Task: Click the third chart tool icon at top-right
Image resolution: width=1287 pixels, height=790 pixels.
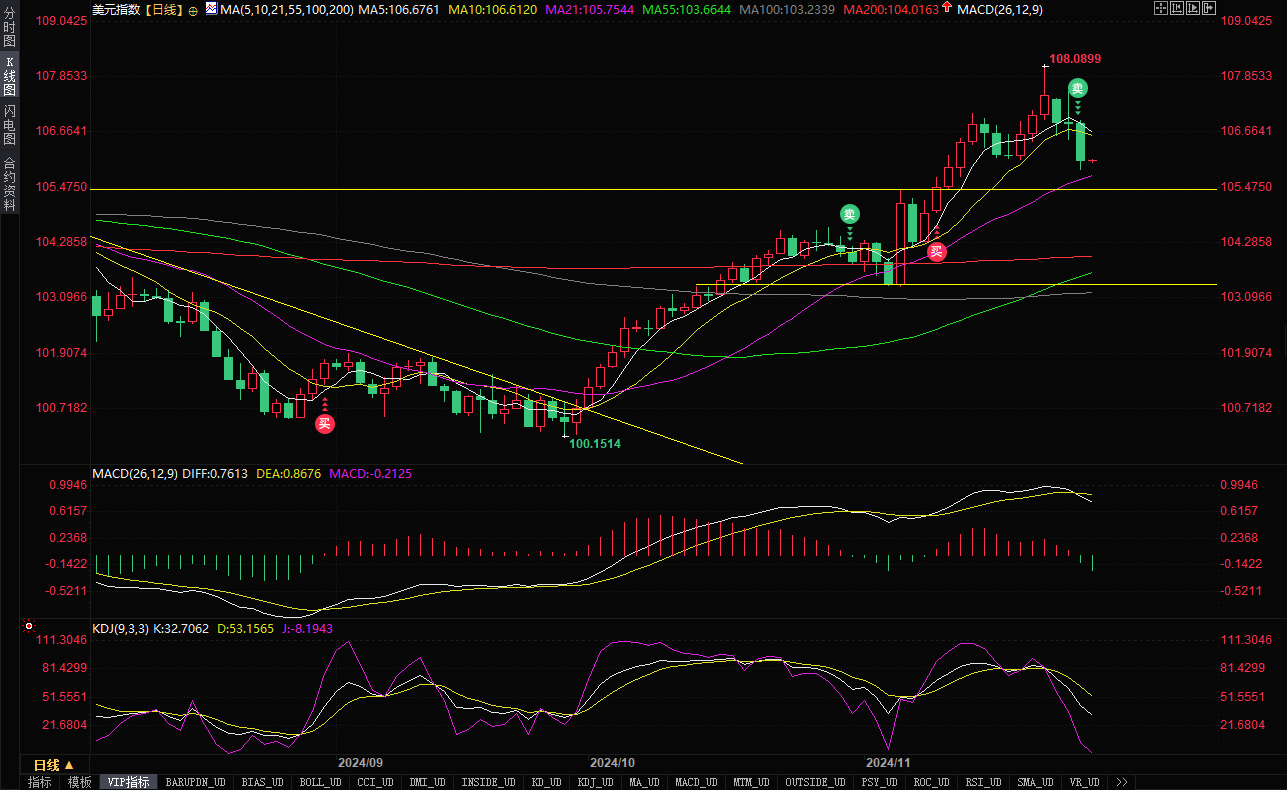Action: coord(1192,9)
